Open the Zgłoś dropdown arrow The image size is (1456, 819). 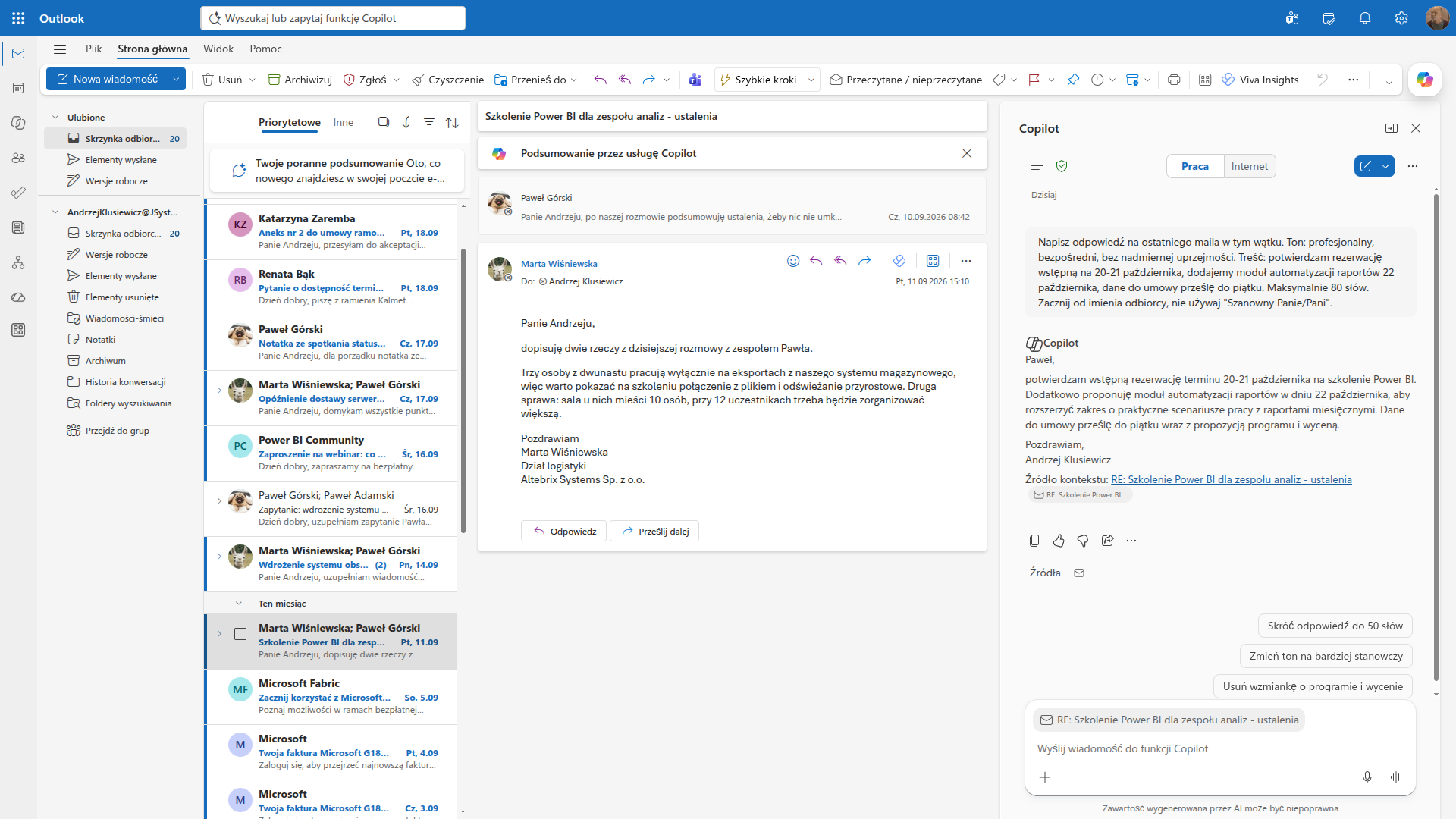(397, 80)
